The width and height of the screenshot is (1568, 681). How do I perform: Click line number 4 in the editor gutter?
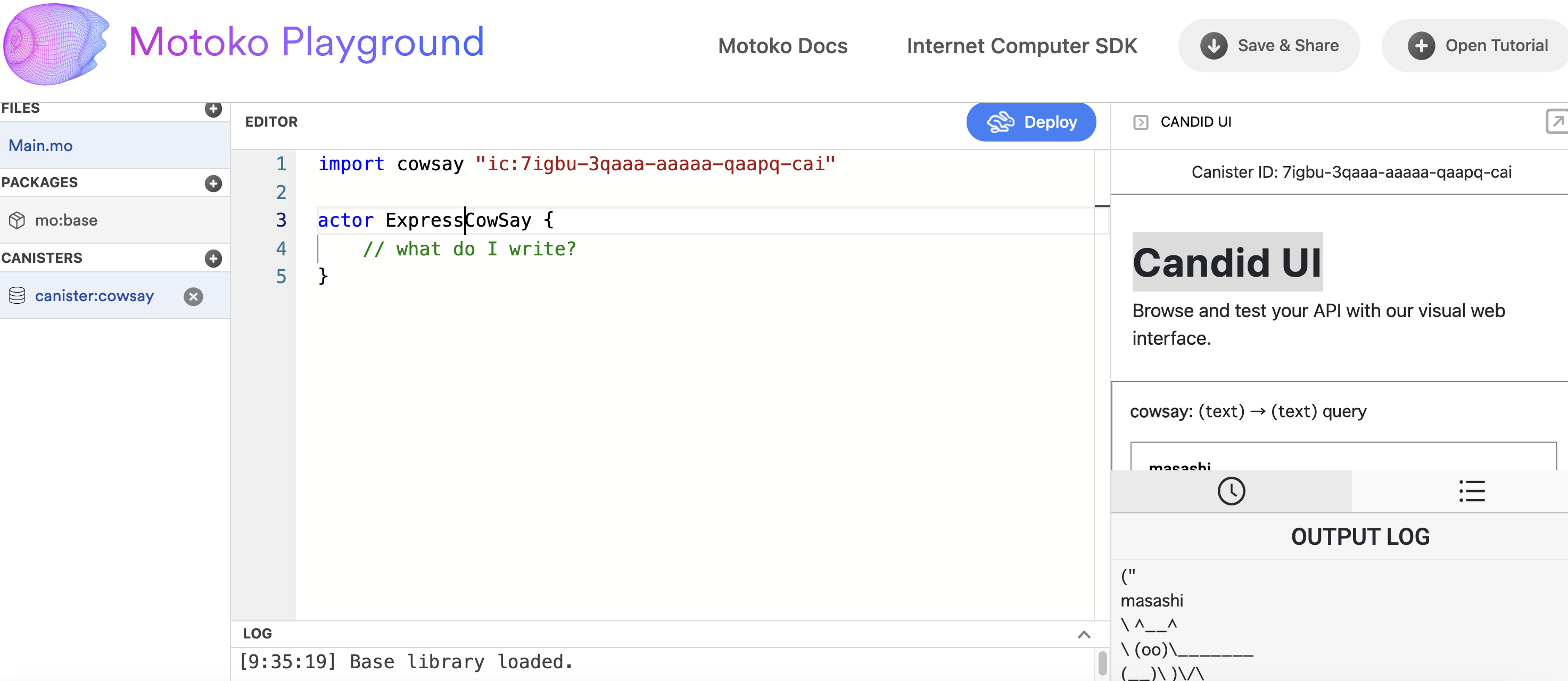tap(280, 248)
